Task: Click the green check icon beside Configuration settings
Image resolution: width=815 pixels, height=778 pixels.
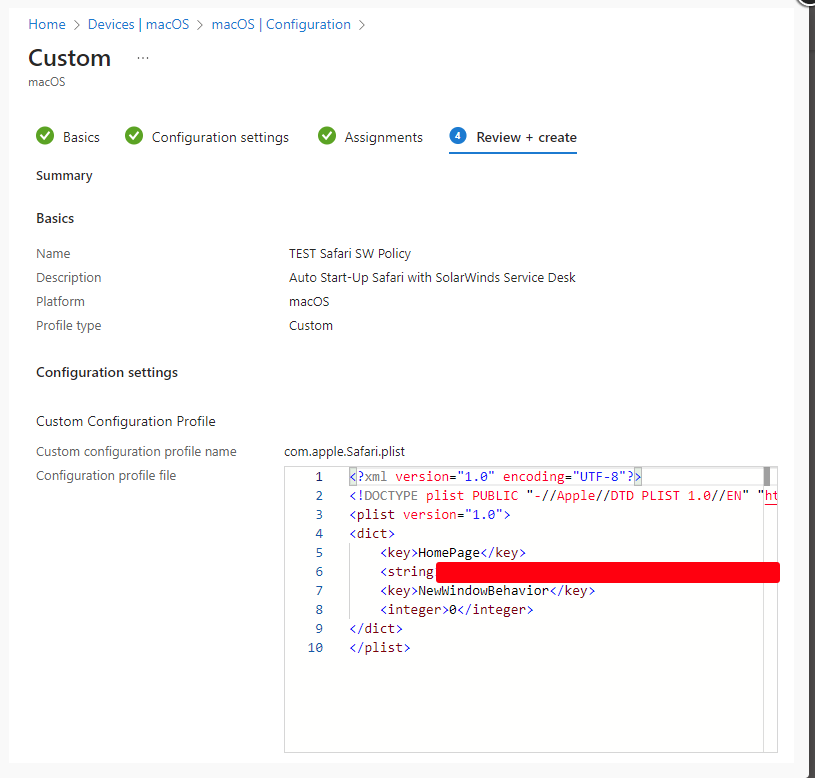Action: coord(134,136)
